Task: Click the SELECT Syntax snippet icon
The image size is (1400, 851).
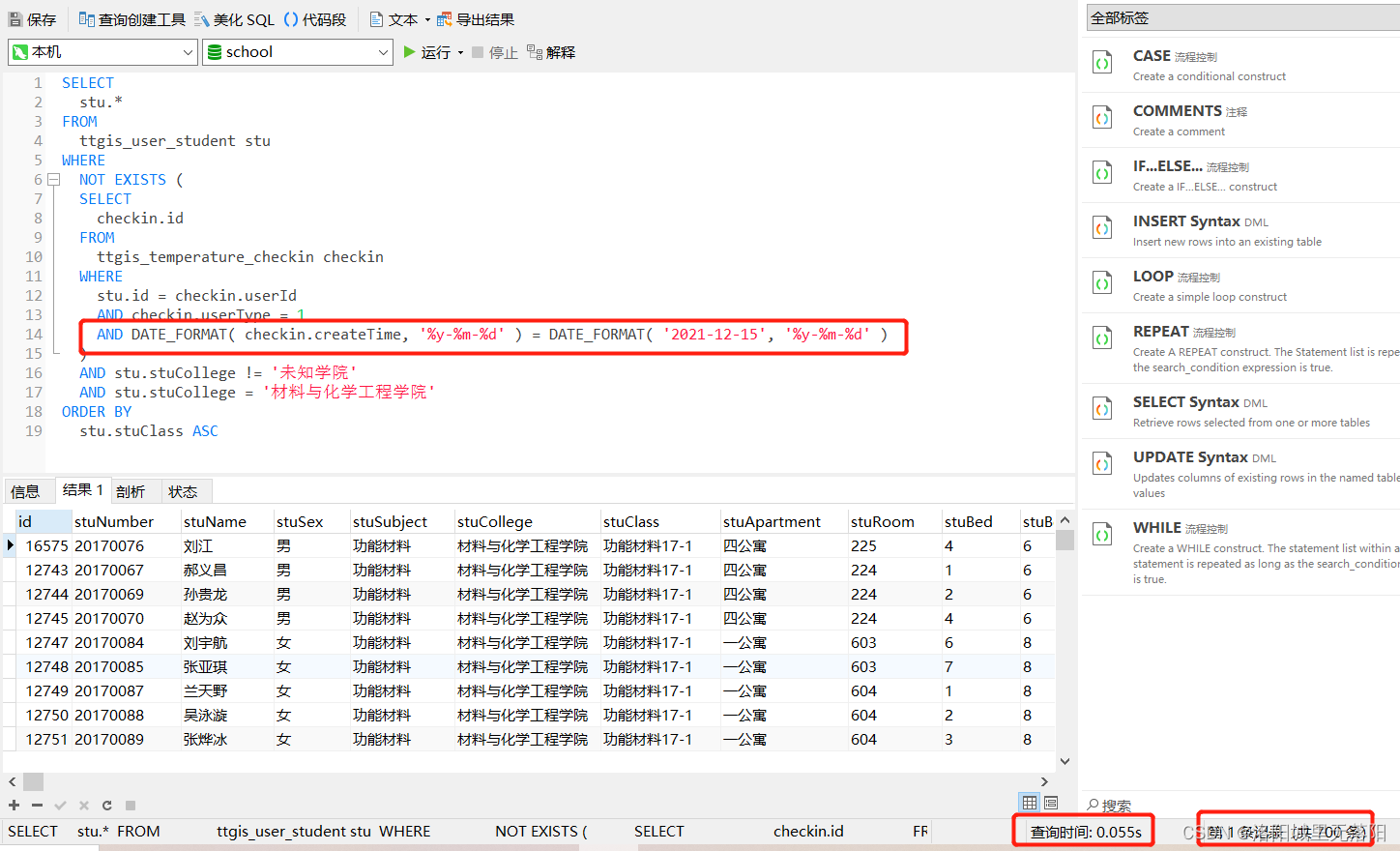Action: tap(1102, 409)
